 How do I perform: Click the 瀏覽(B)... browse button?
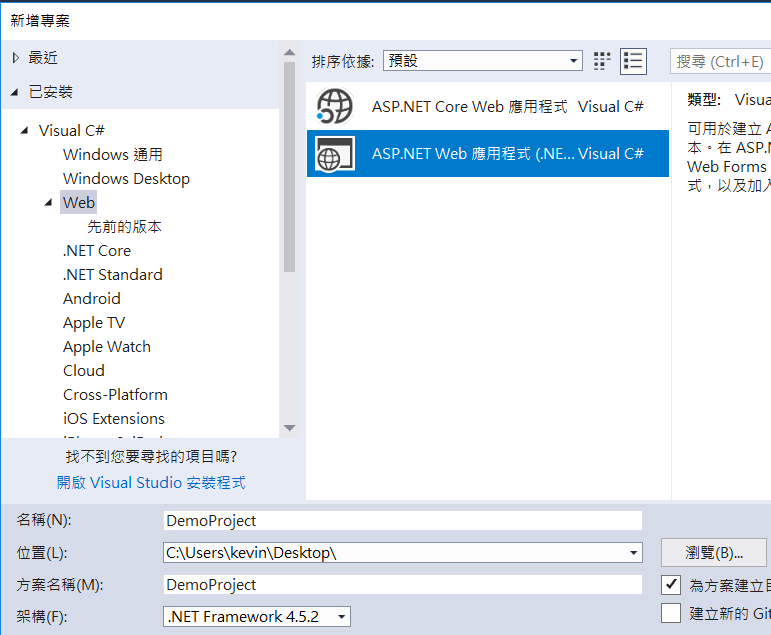(x=713, y=553)
